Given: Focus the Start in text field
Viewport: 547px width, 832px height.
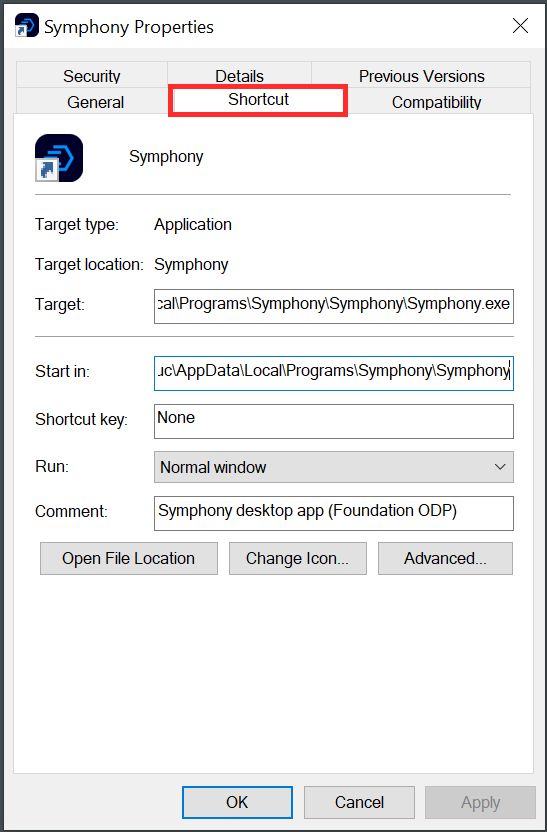Looking at the screenshot, I should [x=334, y=373].
